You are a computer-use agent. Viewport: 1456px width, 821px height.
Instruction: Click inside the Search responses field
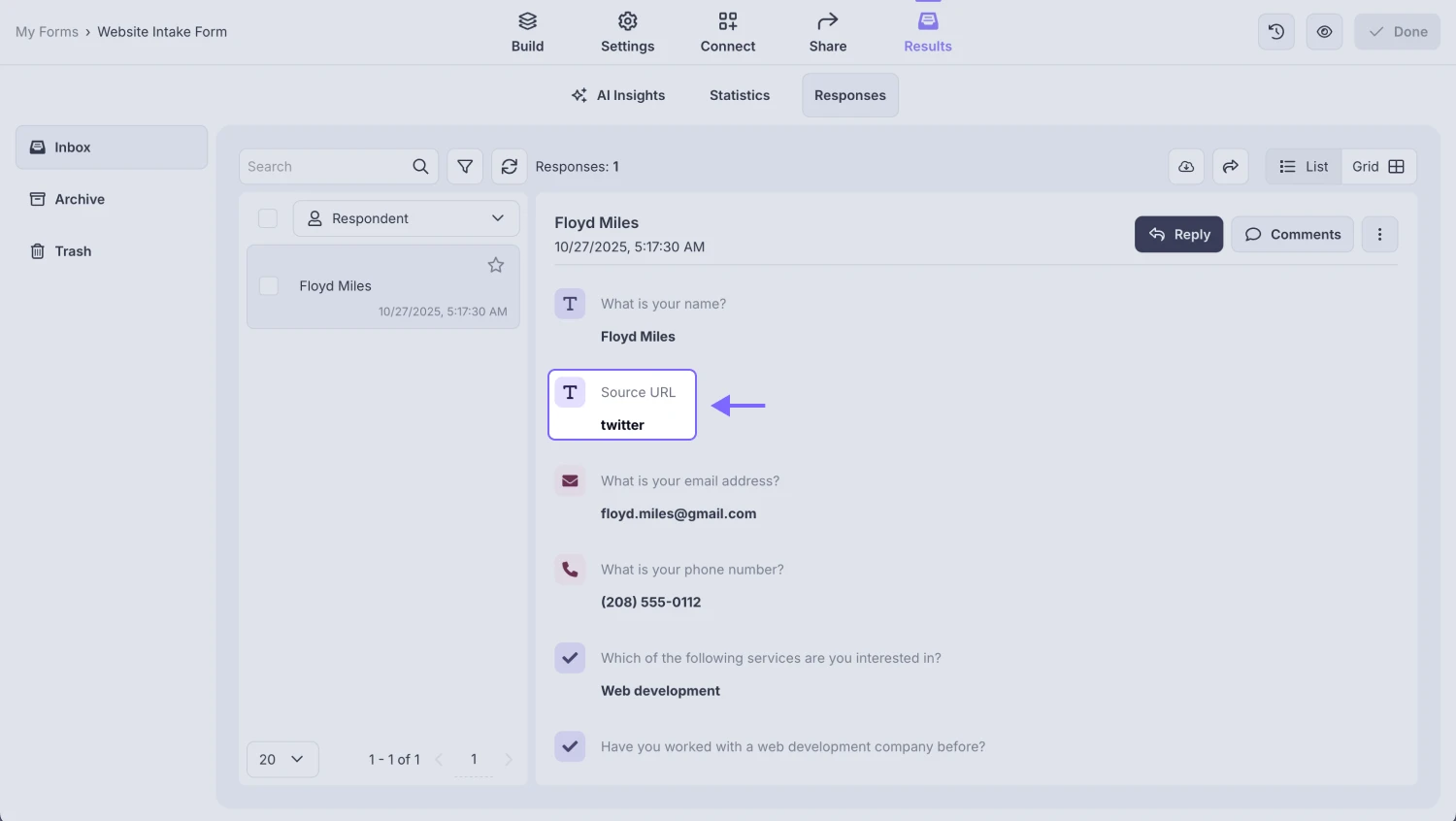point(330,166)
